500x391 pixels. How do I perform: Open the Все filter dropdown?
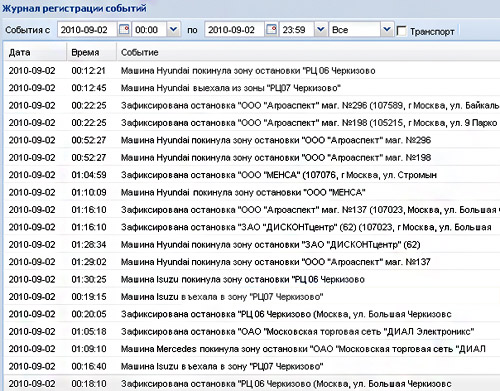pyautogui.click(x=387, y=29)
